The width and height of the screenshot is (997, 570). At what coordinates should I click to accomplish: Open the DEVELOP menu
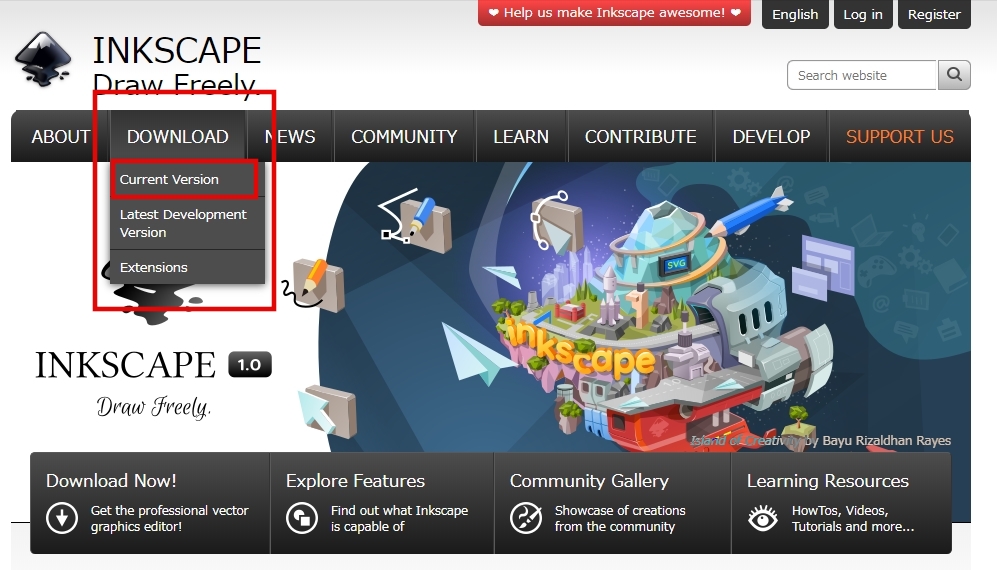(x=771, y=137)
